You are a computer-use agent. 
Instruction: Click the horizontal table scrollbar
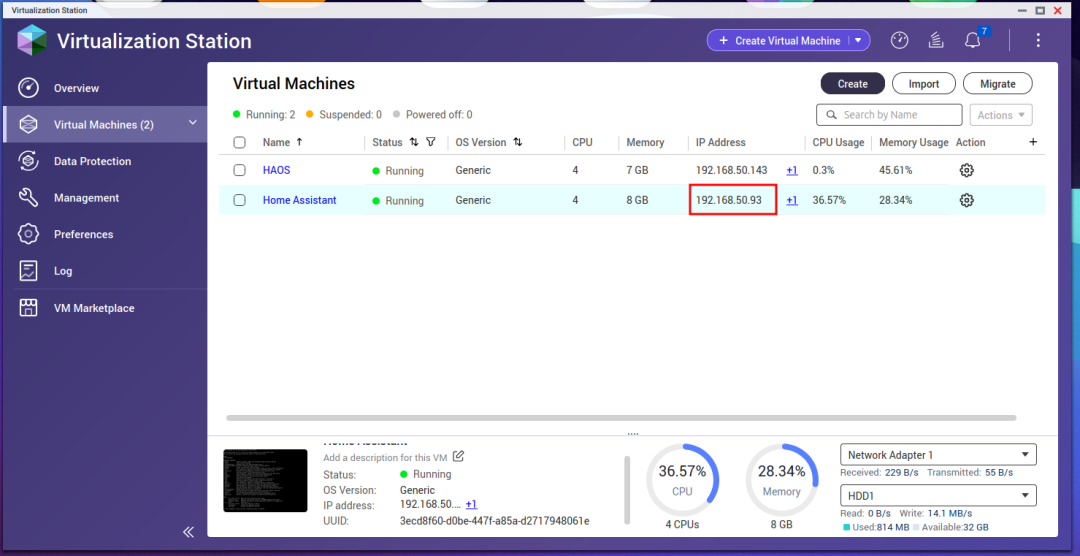pos(621,418)
